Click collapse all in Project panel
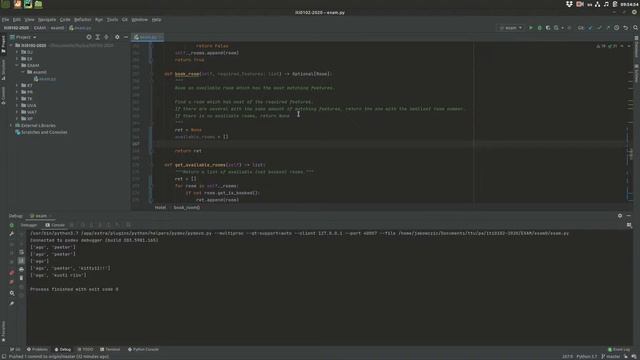 (106, 37)
